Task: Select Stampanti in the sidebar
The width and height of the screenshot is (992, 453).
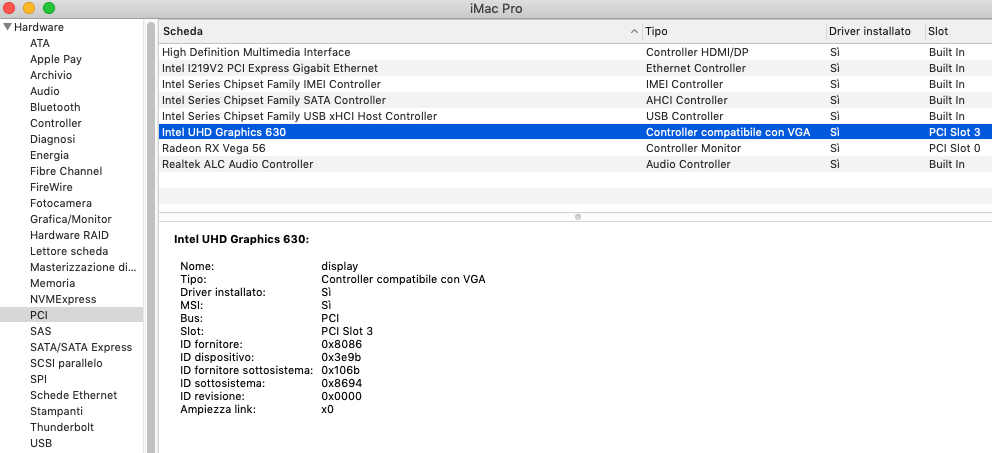Action: (56, 411)
